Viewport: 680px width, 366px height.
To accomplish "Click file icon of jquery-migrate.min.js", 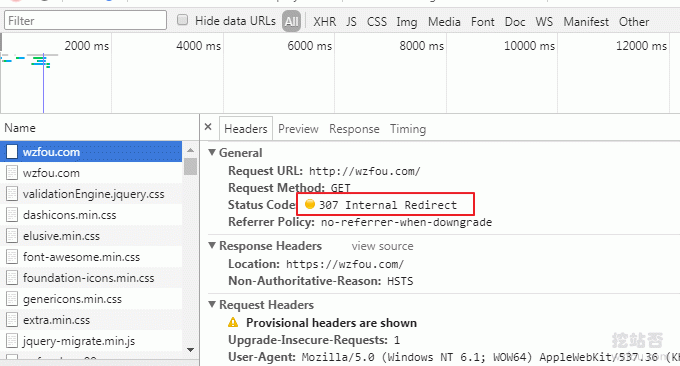I will pyautogui.click(x=12, y=341).
